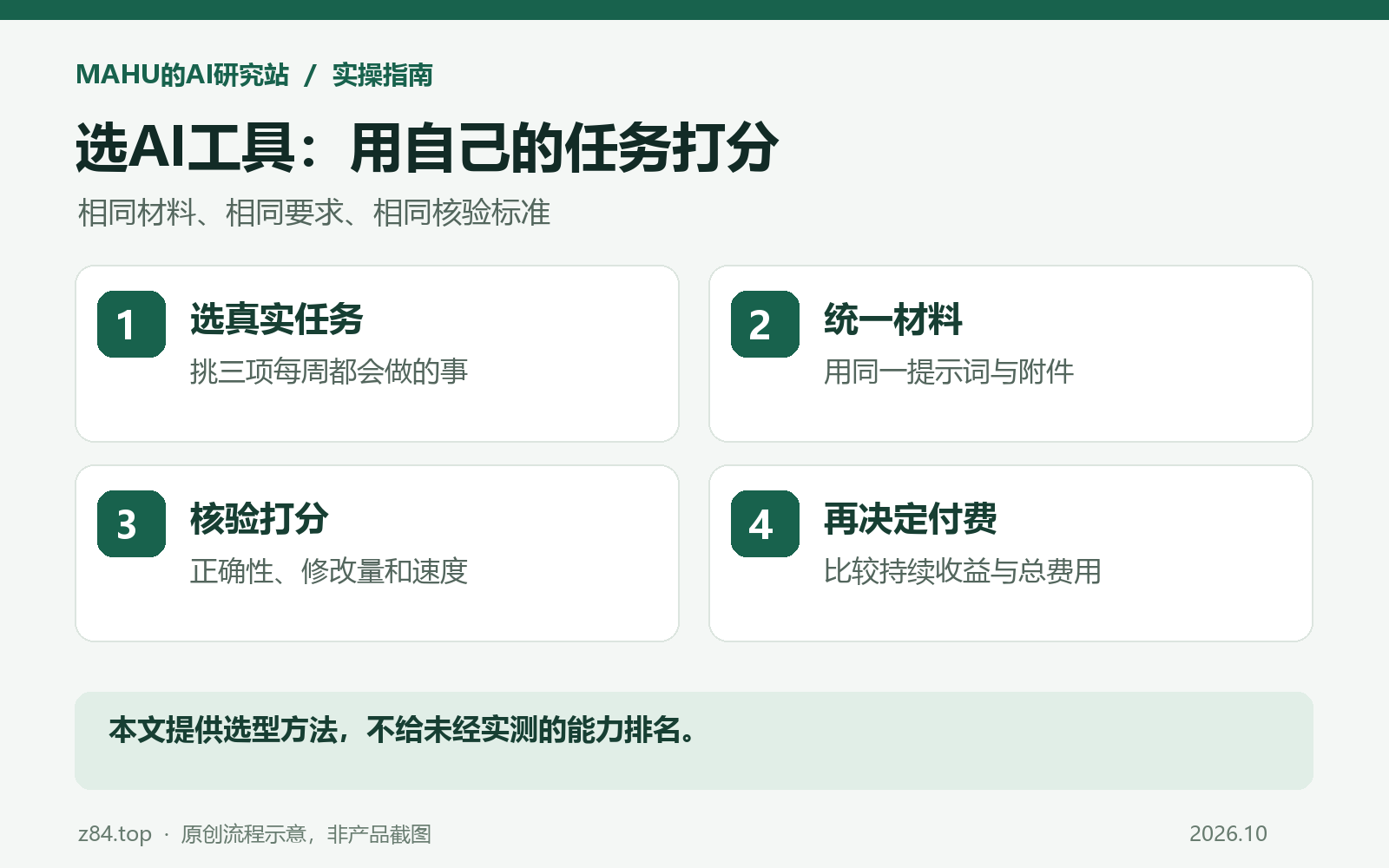Click the number 3 badge beside 核验打分
This screenshot has height=868, width=1389.
pos(131,523)
